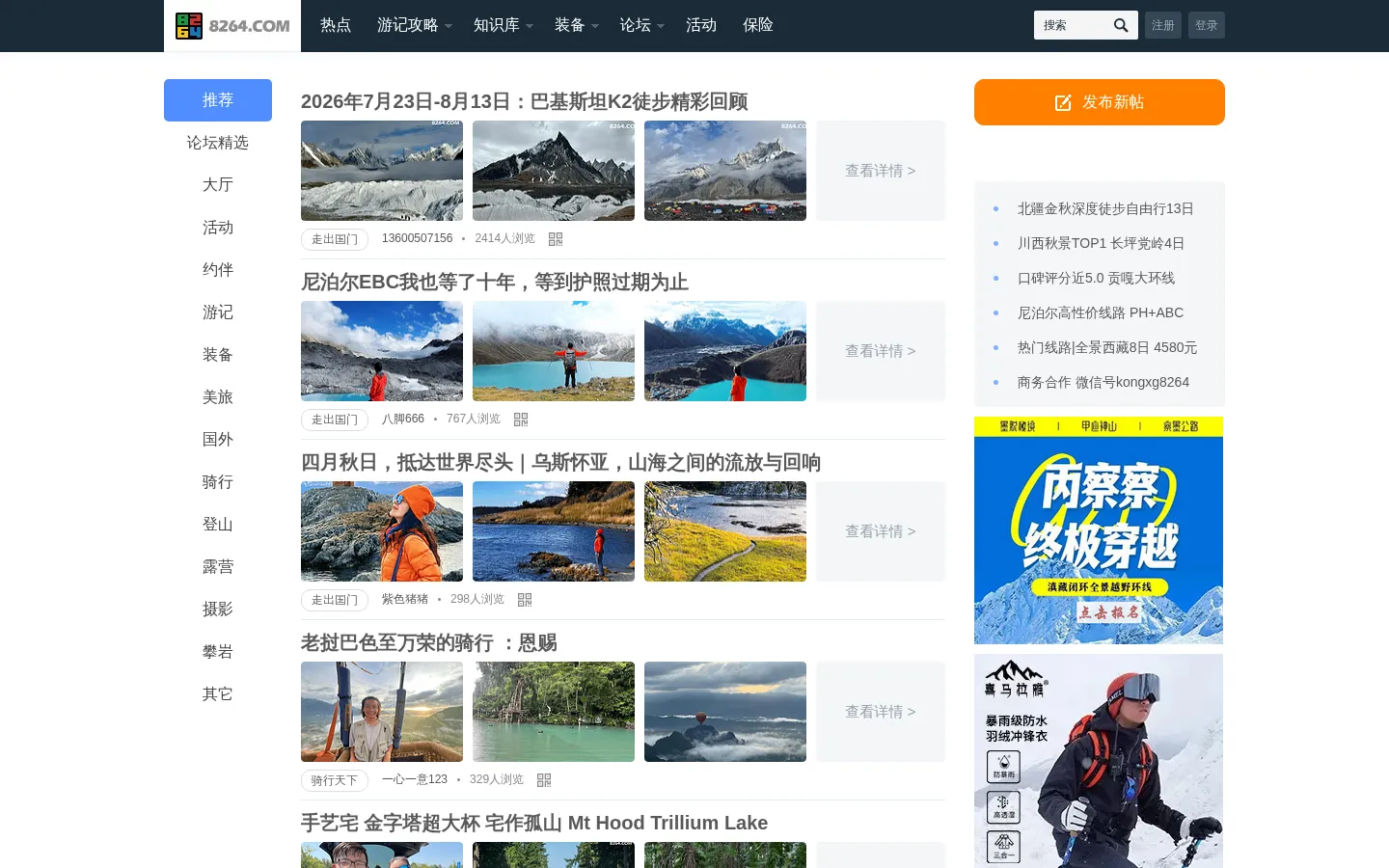Click the 走出国门 tag under the Ushuaia post

[x=335, y=600]
